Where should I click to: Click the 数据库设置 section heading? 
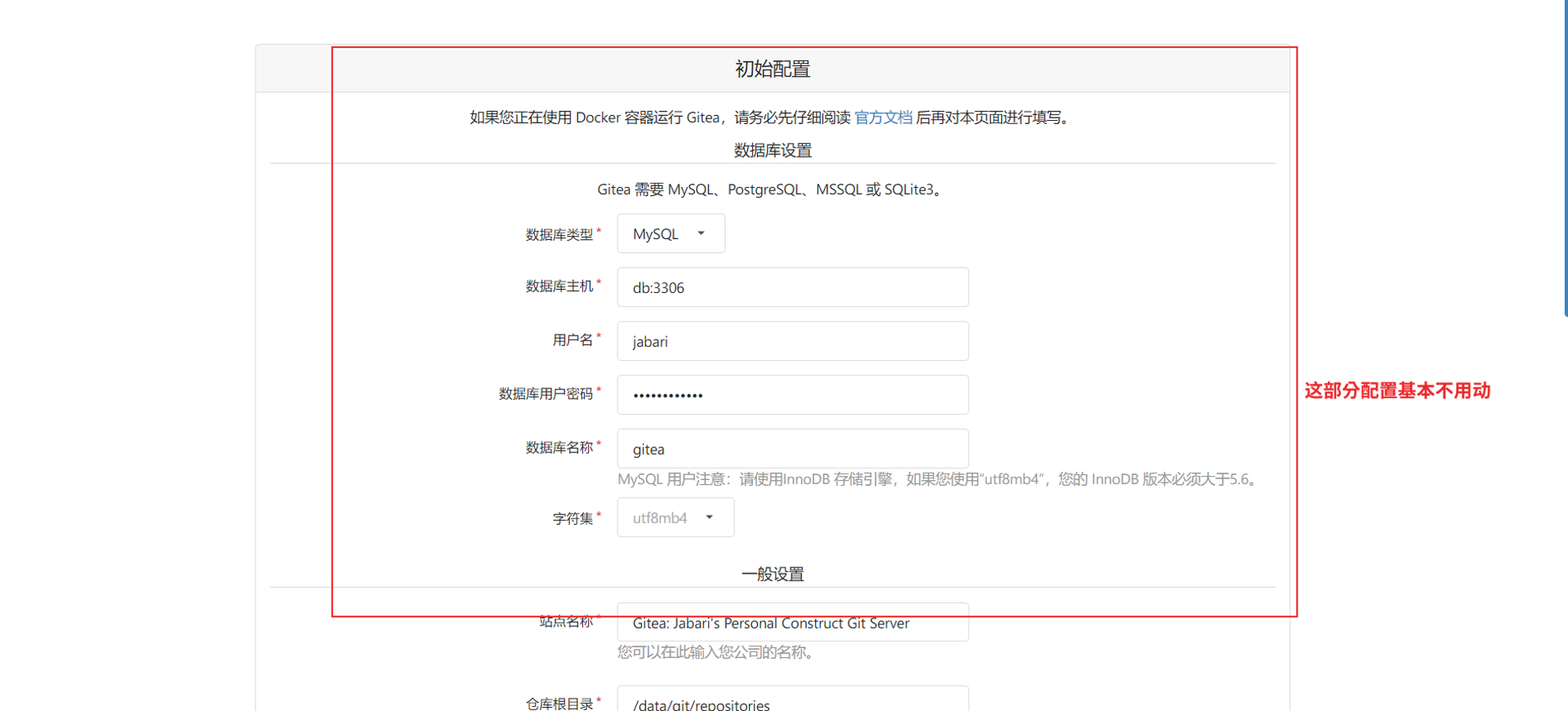(773, 150)
